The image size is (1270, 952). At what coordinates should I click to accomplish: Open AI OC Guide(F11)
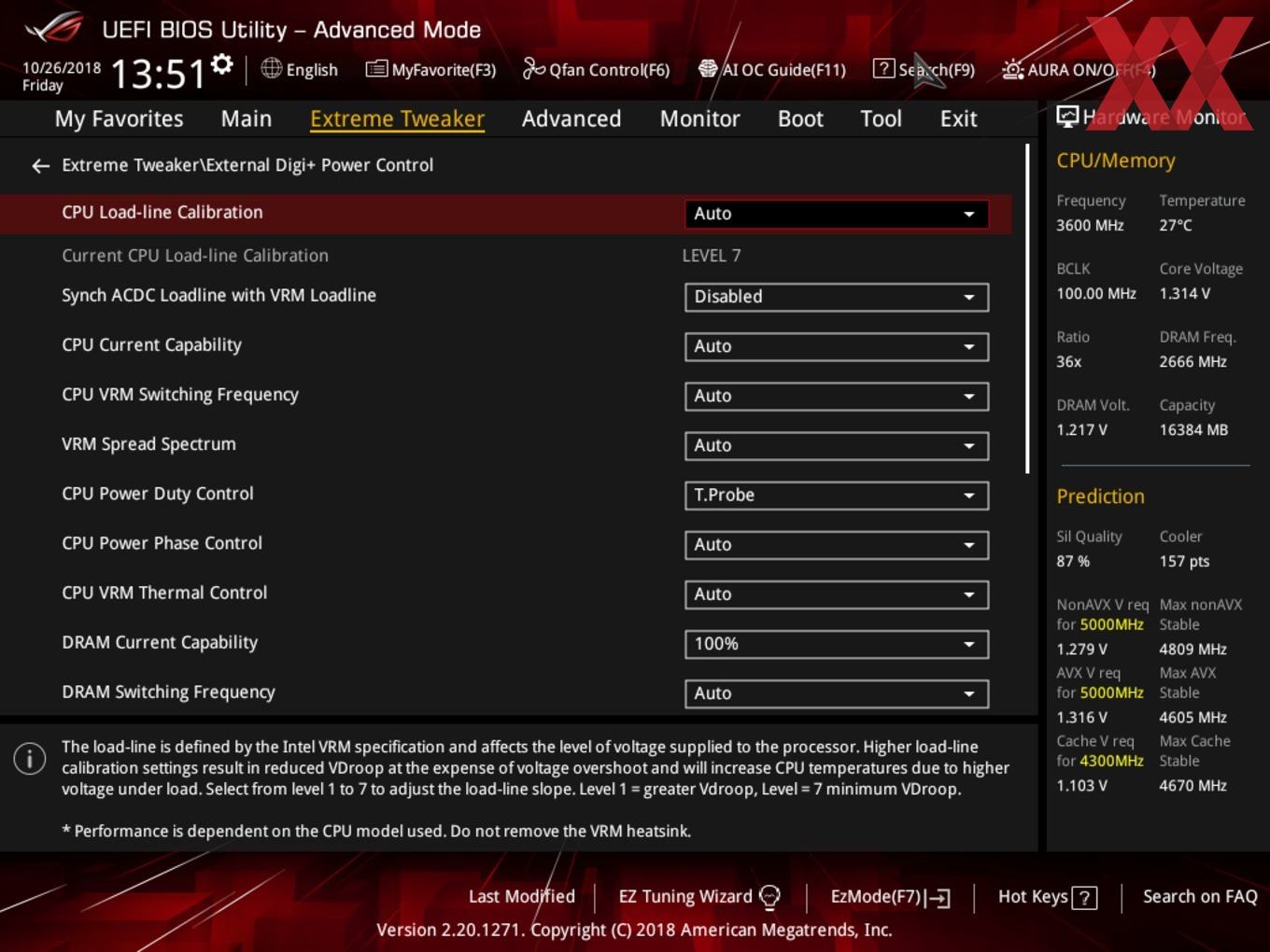[772, 69]
